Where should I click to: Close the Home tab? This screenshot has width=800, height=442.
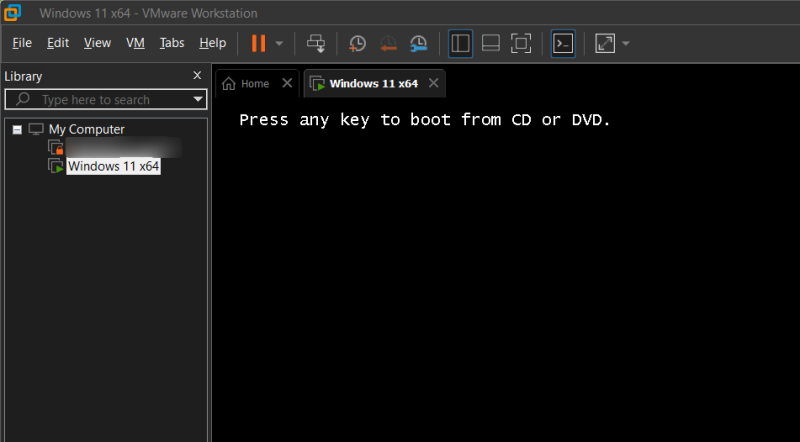click(x=287, y=83)
